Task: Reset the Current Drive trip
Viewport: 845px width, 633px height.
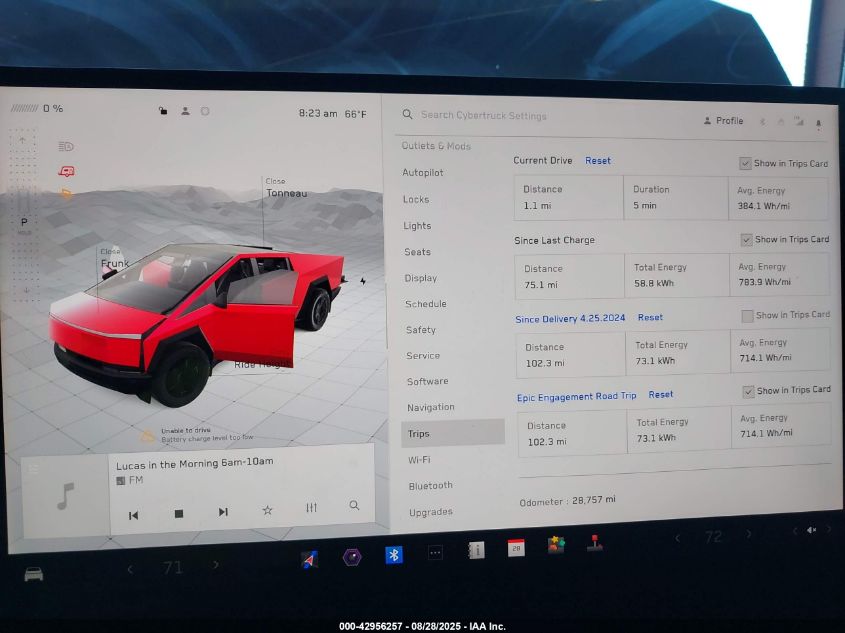Action: (598, 161)
